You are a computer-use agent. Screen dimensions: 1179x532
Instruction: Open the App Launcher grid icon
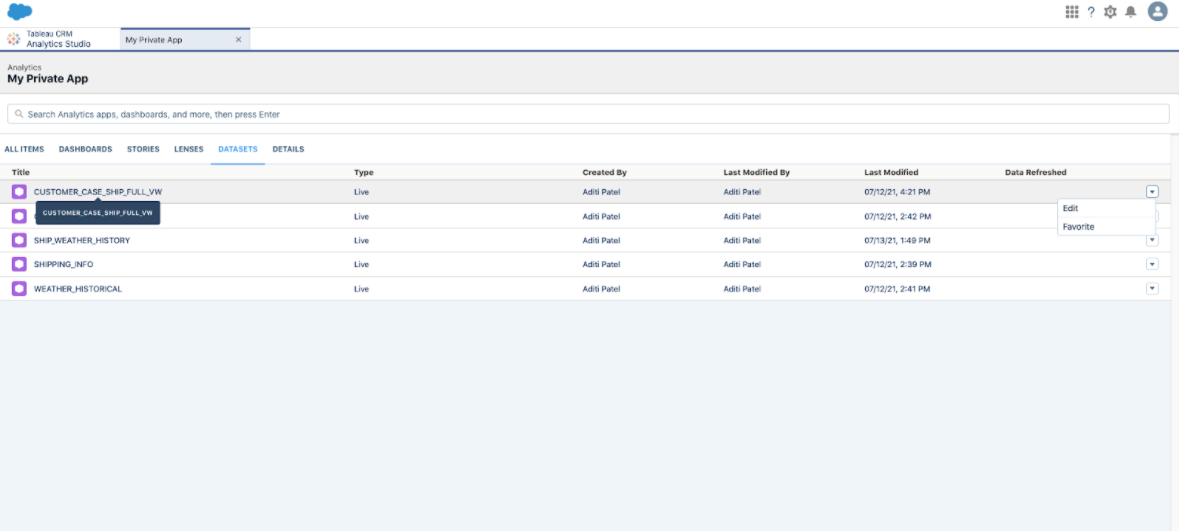pyautogui.click(x=1072, y=12)
